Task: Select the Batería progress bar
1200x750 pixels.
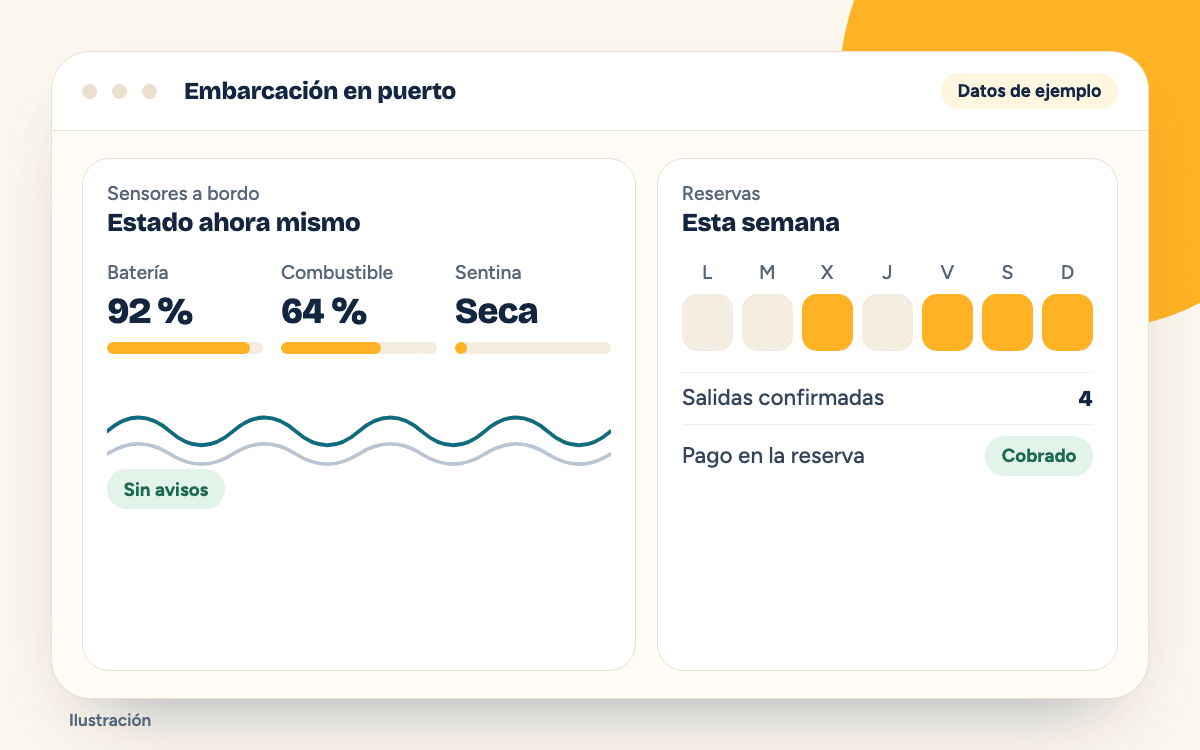Action: 185,348
